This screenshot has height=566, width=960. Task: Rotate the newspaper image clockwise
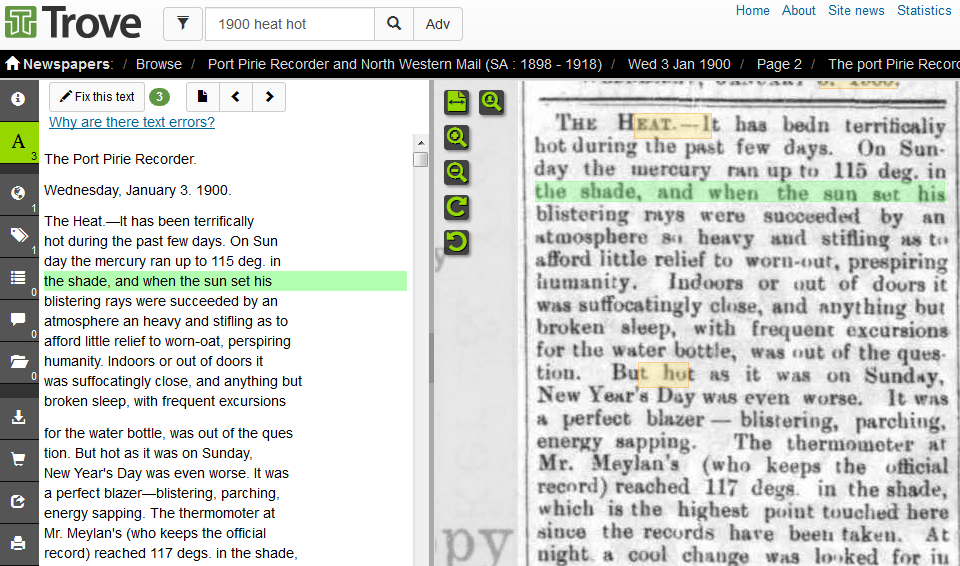(x=456, y=207)
